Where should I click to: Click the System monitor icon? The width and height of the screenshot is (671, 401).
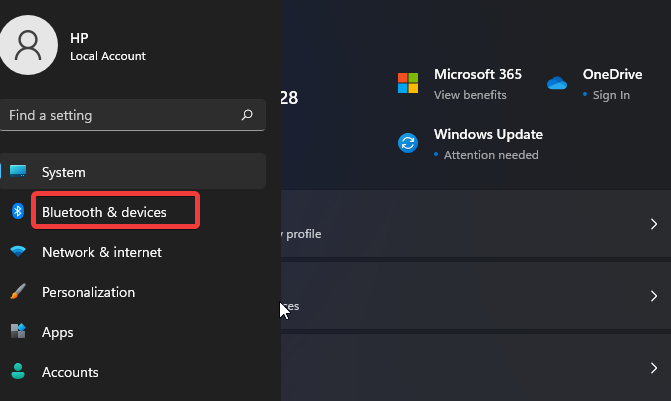(18, 172)
